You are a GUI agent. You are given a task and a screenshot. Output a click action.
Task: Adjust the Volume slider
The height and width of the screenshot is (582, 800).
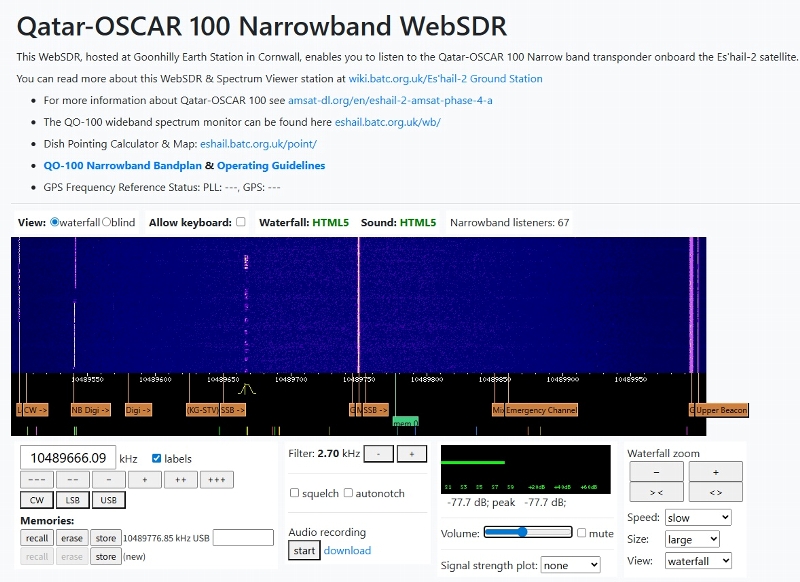coord(520,533)
